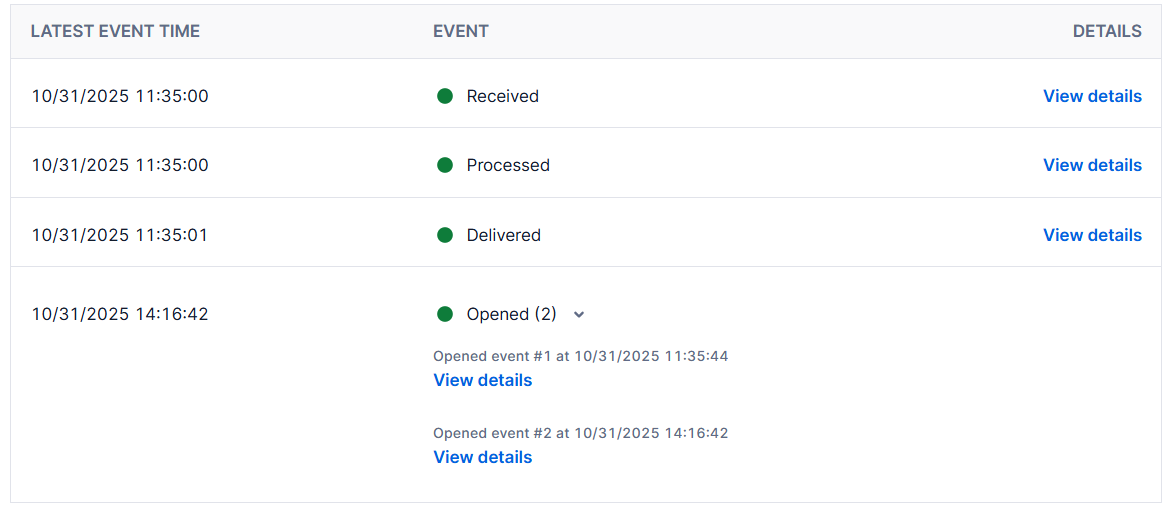Click the green status dot beside Delivered
1168x511 pixels.
pyautogui.click(x=445, y=235)
